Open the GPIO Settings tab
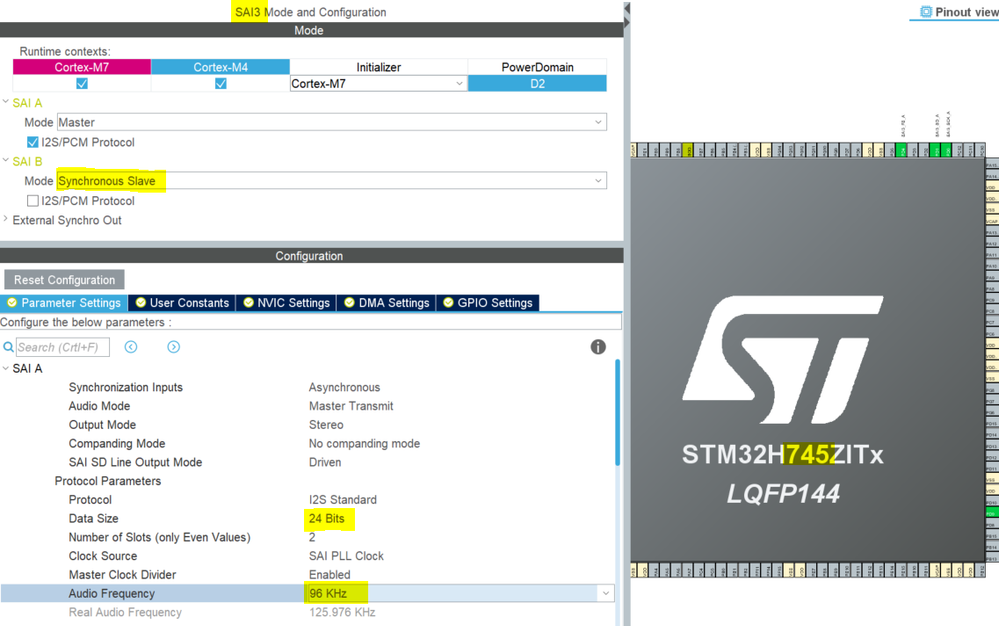Viewport: 999px width, 626px height. (x=487, y=303)
